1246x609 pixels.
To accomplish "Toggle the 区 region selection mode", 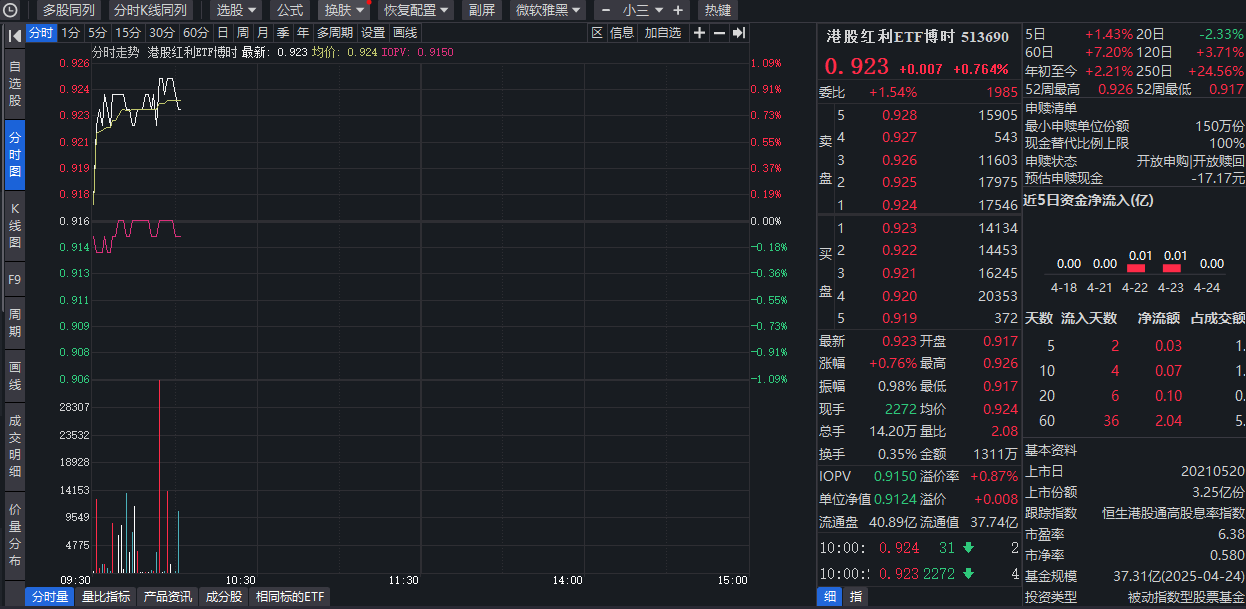I will point(594,32).
